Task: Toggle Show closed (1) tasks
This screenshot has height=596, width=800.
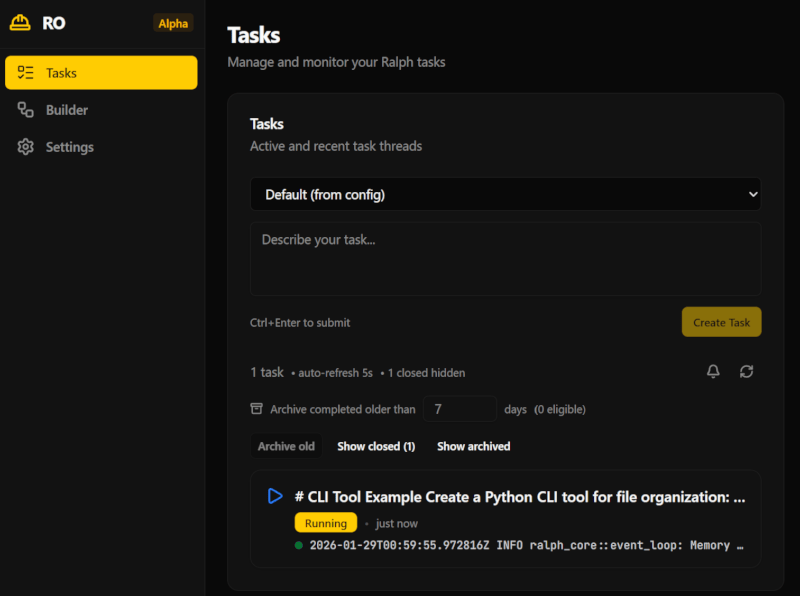Action: coord(376,446)
